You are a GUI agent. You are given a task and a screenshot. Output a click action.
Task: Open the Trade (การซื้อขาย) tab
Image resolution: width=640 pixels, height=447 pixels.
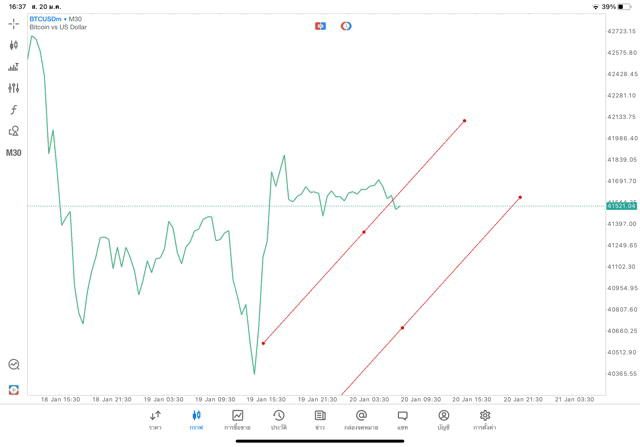pyautogui.click(x=238, y=419)
